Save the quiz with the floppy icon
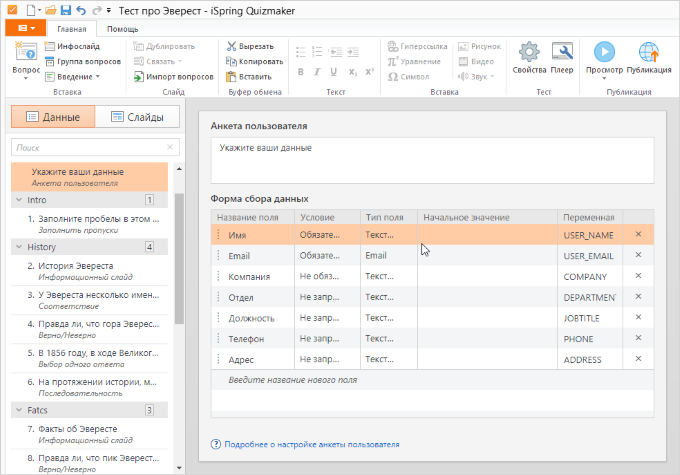Viewport: 680px width, 475px height. (x=65, y=10)
